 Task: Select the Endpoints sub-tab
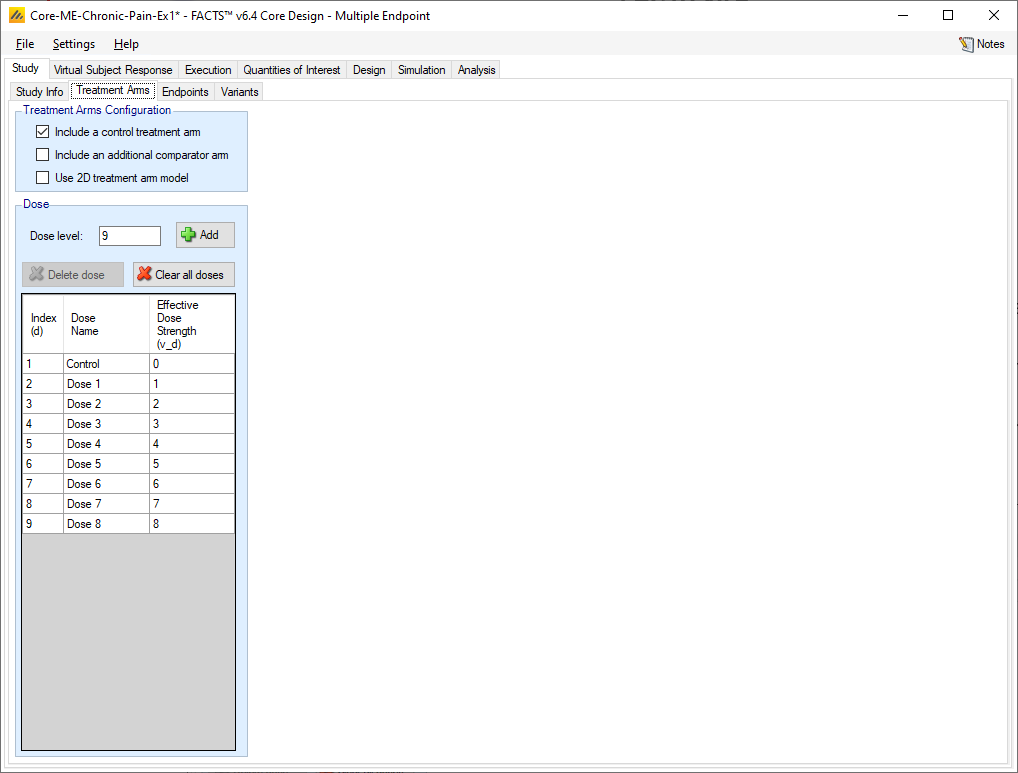tap(185, 92)
